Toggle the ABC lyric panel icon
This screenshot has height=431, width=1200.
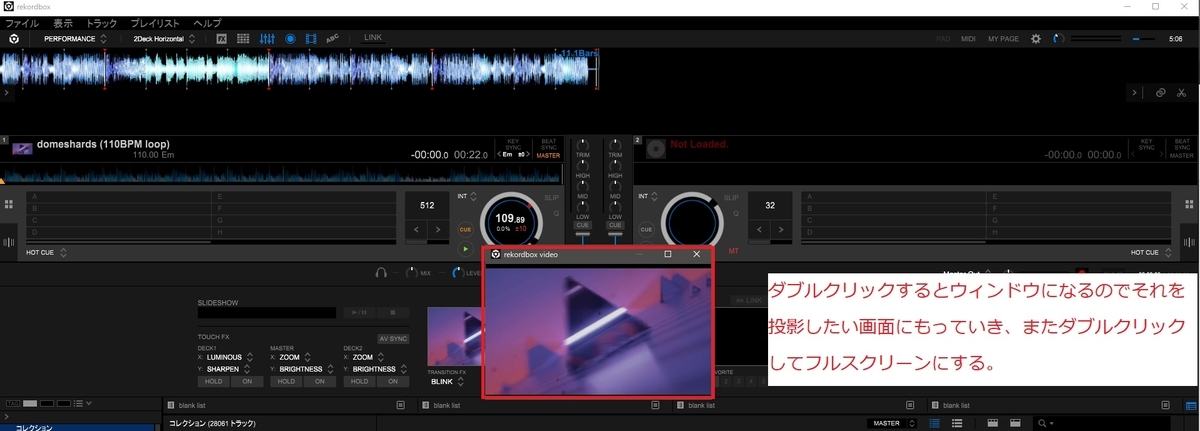(333, 39)
